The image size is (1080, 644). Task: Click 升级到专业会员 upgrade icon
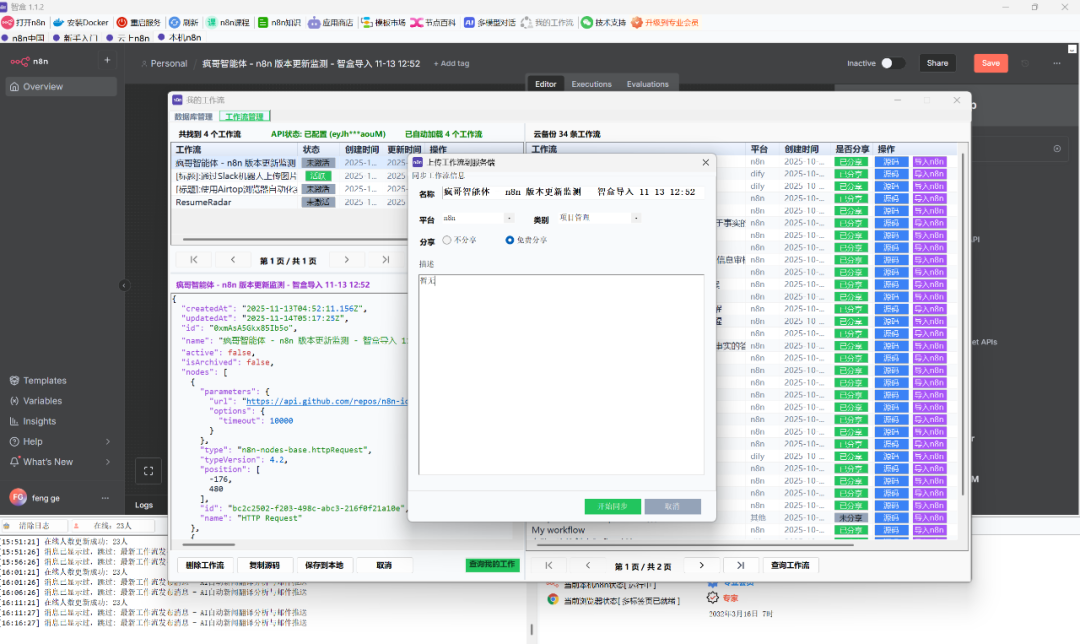click(x=637, y=23)
